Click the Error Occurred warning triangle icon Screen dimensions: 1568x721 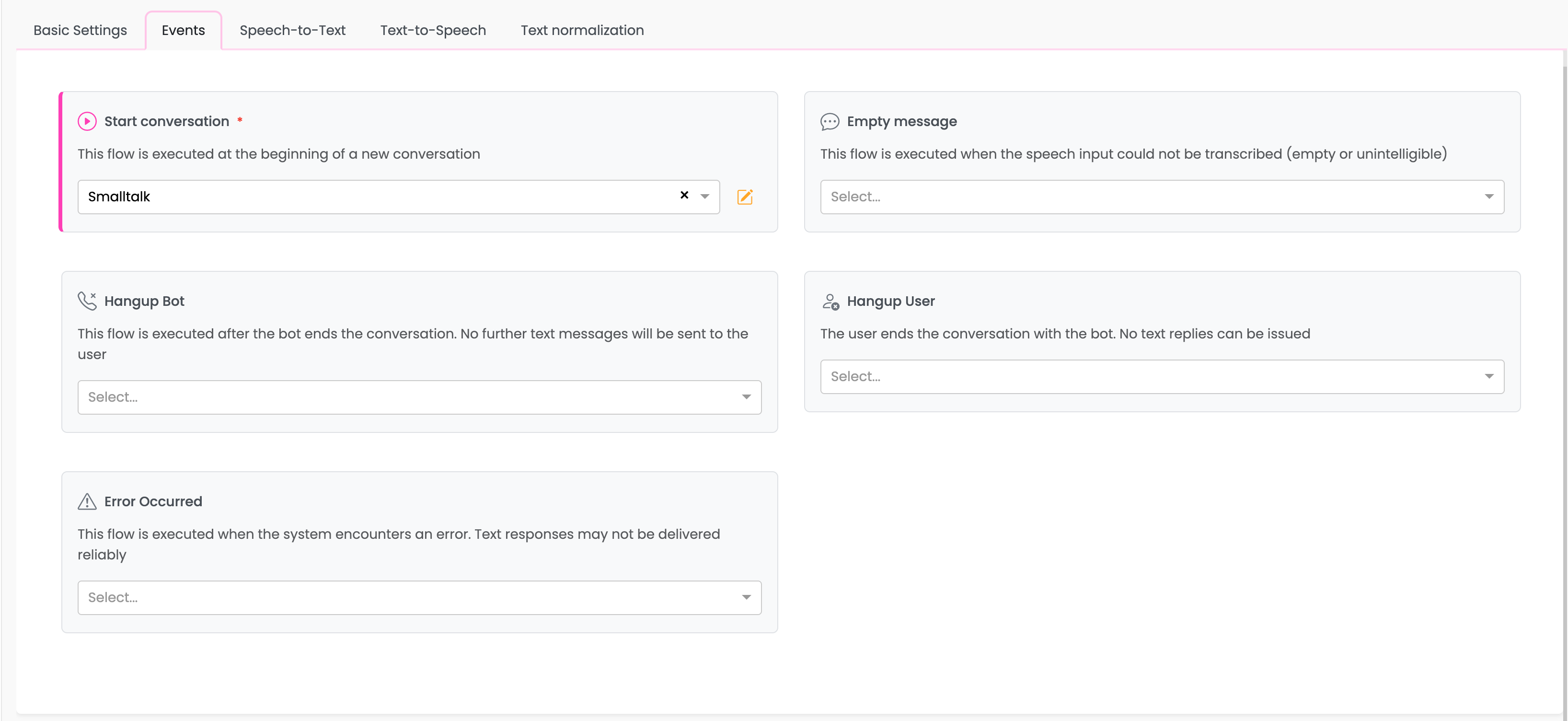pos(87,501)
